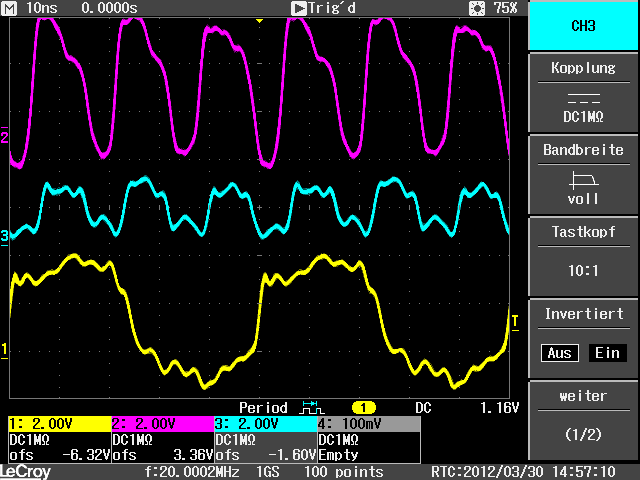This screenshot has width=640, height=480.
Task: Set Invertiert to Aus
Action: click(560, 353)
